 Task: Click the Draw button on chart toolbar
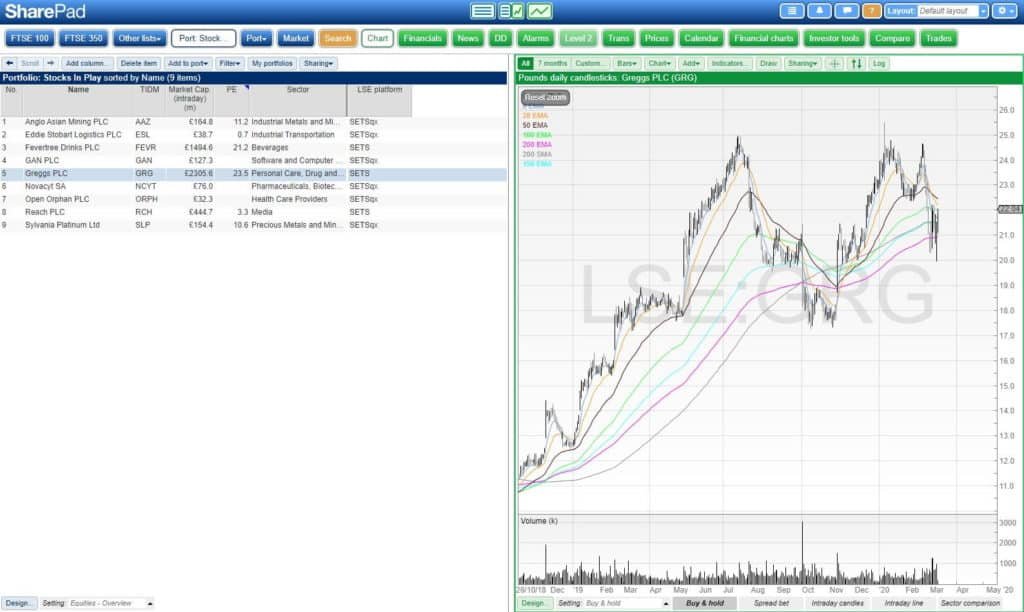click(768, 63)
